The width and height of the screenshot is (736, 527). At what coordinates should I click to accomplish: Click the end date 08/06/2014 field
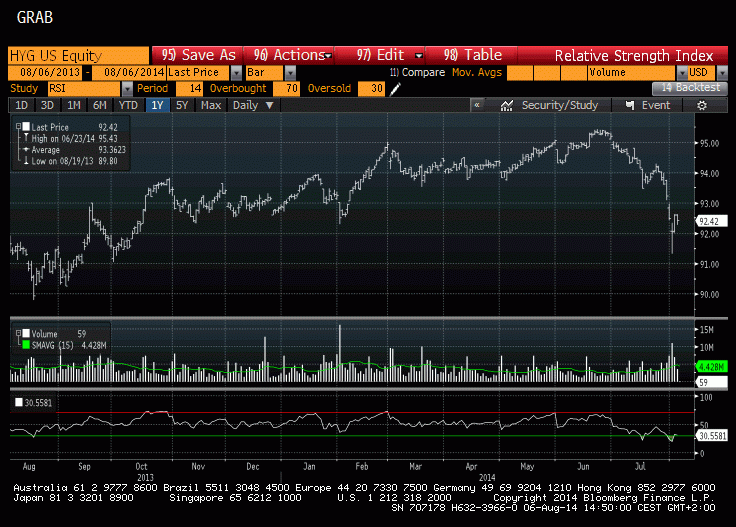[x=129, y=73]
